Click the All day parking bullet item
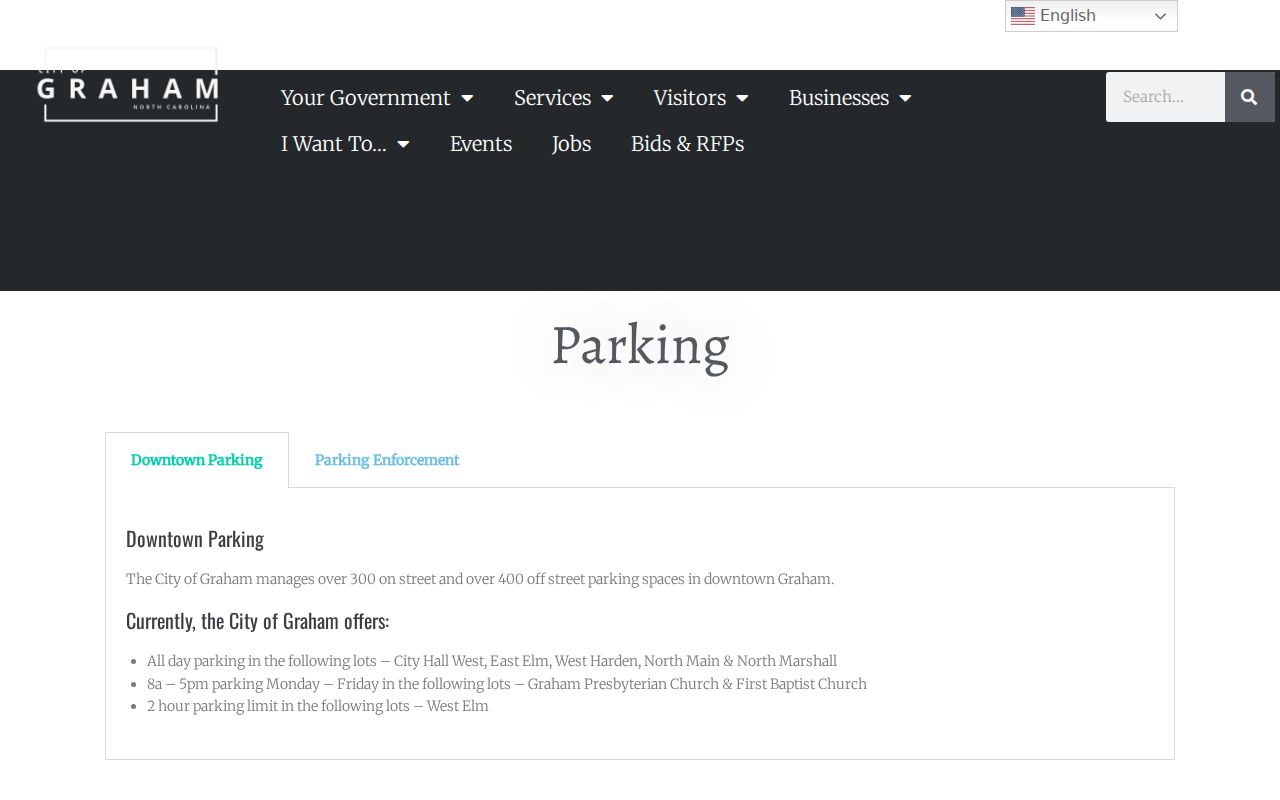 pyautogui.click(x=492, y=661)
